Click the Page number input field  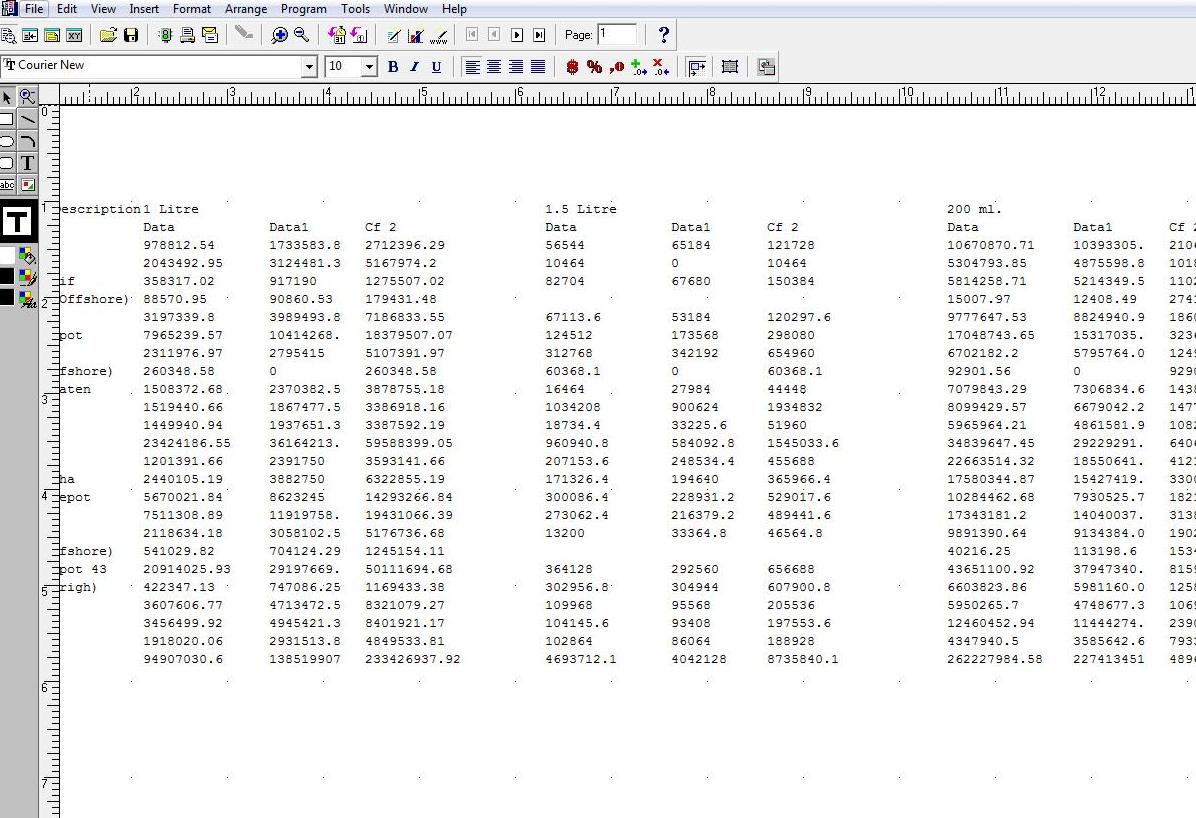click(617, 34)
